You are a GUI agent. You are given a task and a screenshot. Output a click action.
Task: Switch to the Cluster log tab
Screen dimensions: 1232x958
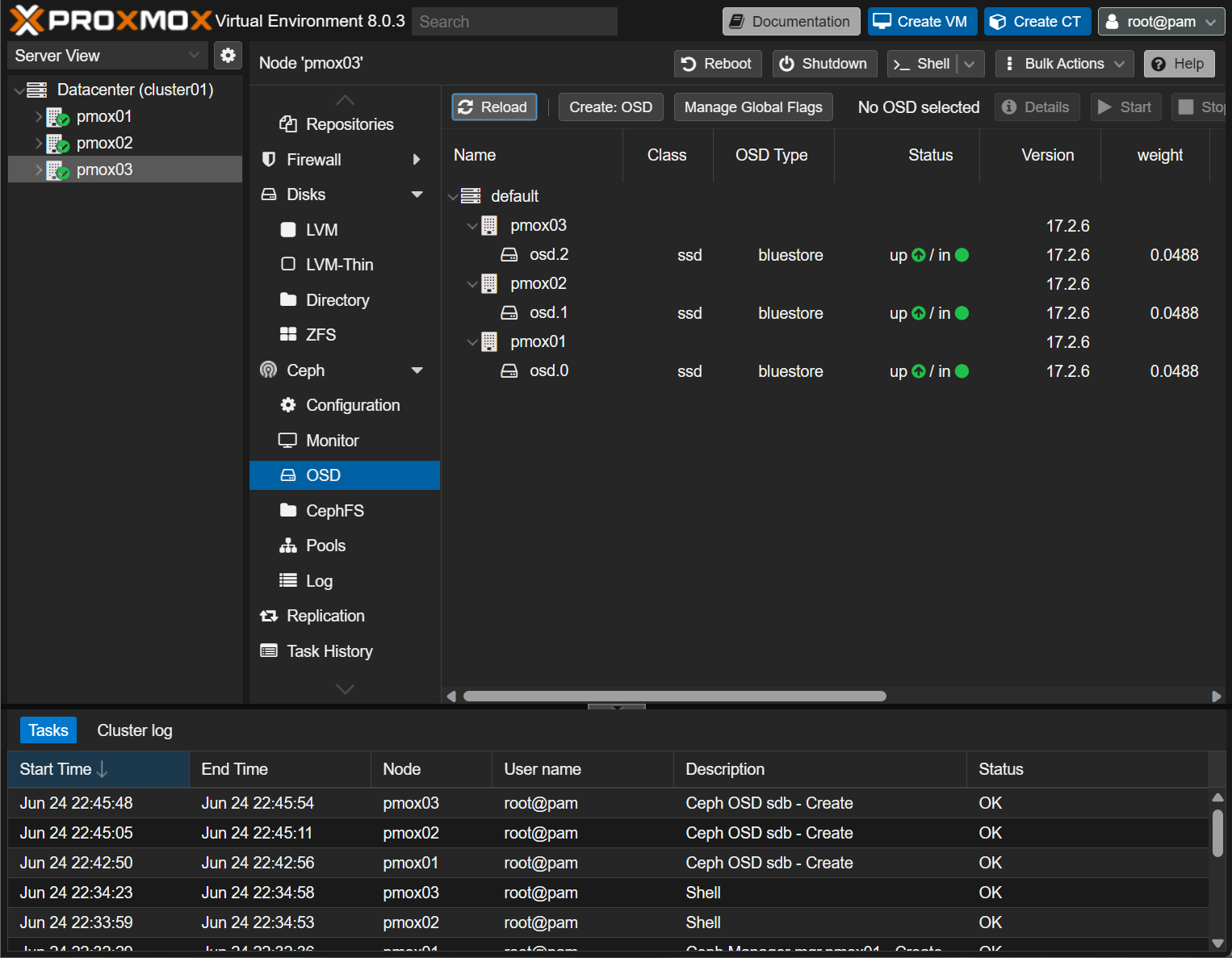tap(134, 730)
